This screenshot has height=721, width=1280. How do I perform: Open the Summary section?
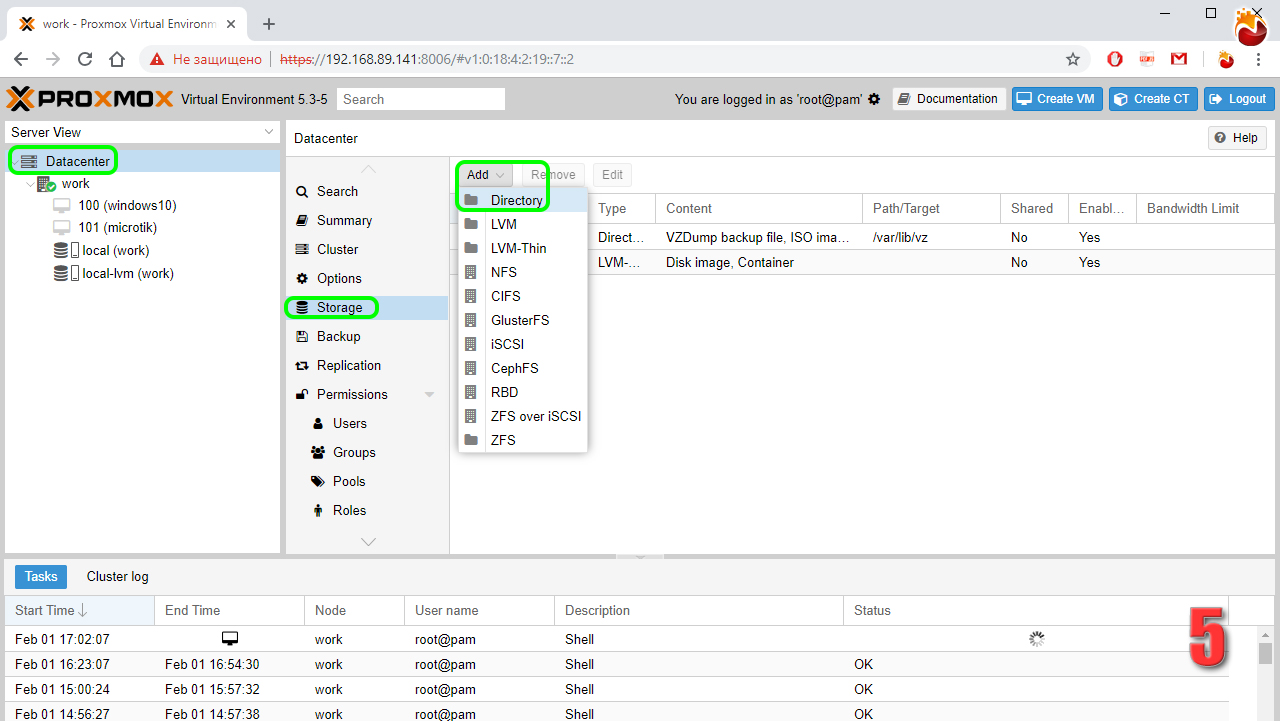[x=367, y=220]
